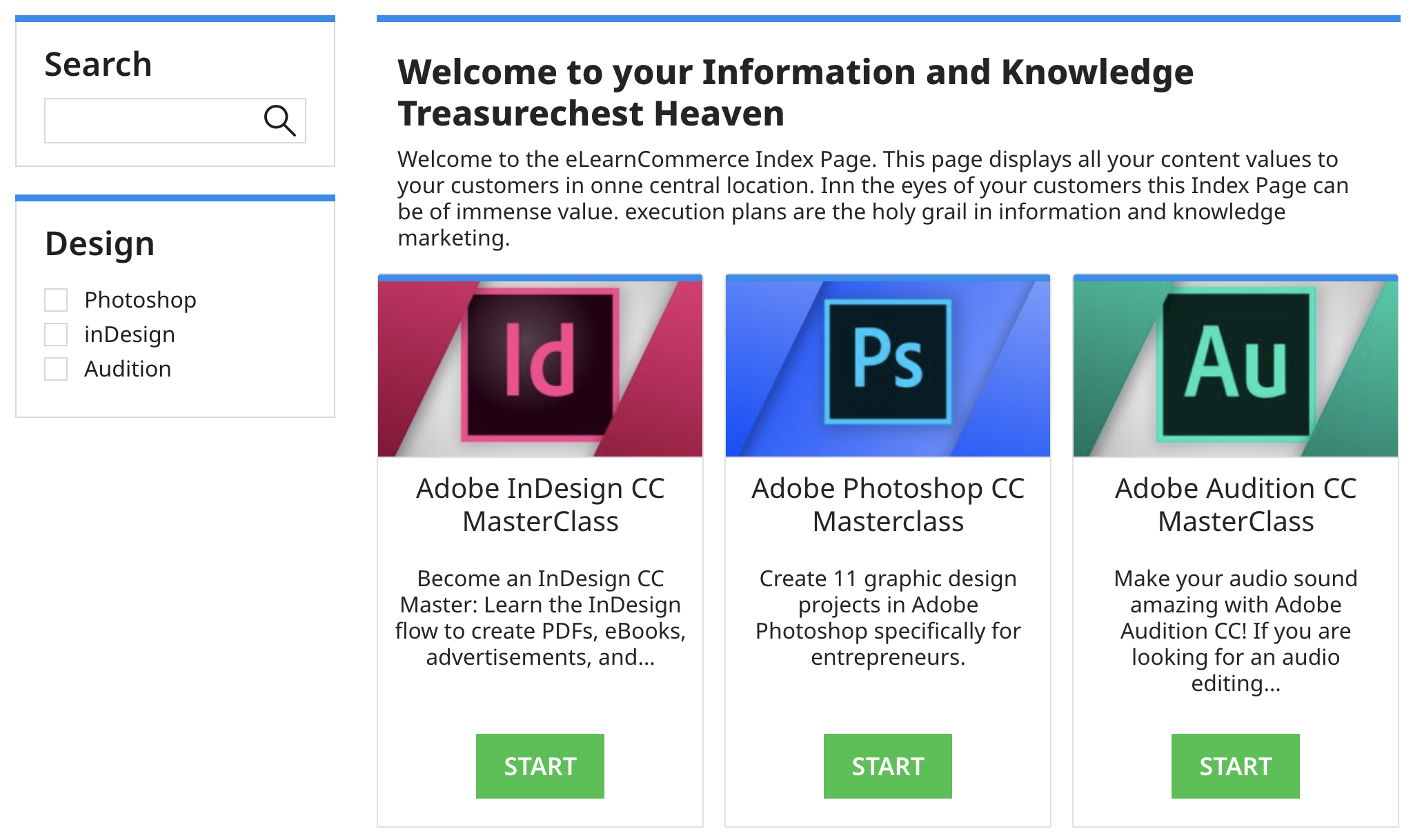Click the magnifying glass search icon
The width and height of the screenshot is (1413, 840).
[279, 121]
